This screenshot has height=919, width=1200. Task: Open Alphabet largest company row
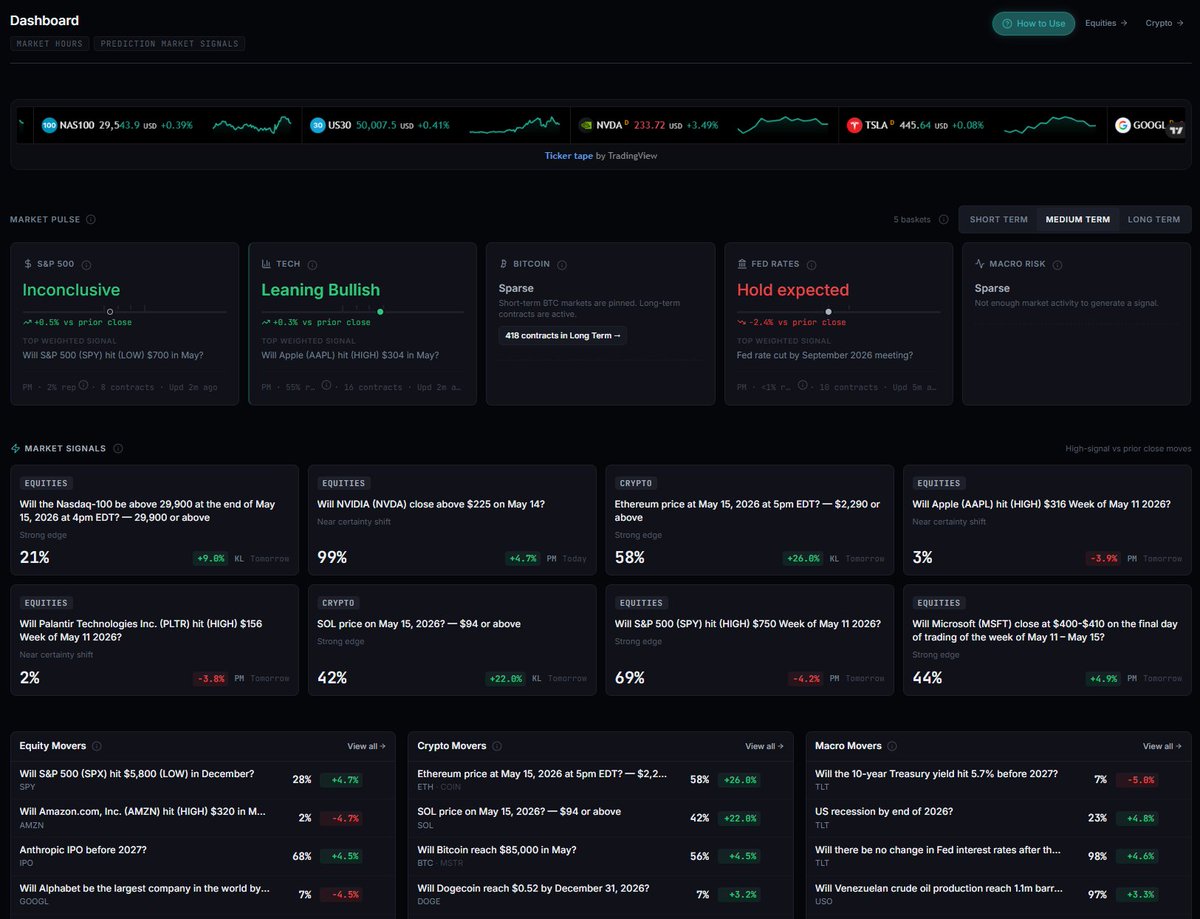(203, 894)
